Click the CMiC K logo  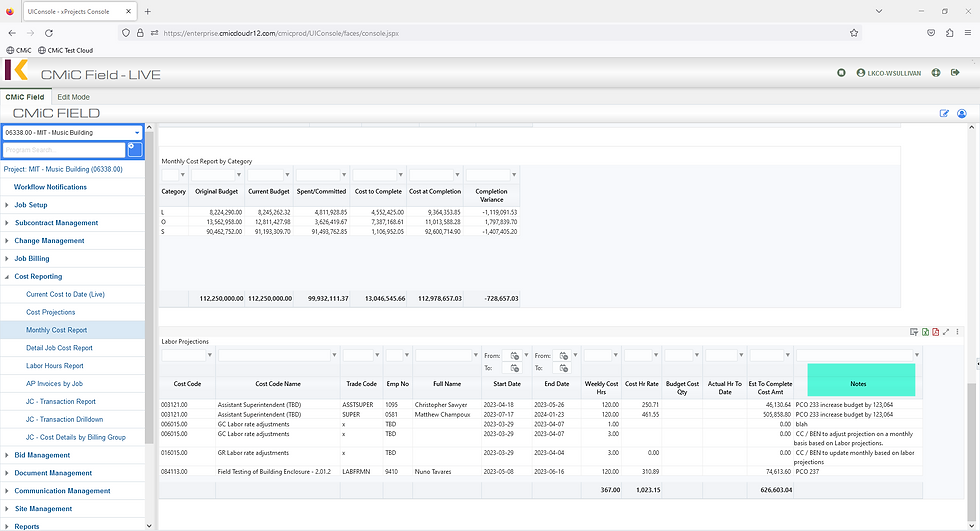click(16, 70)
